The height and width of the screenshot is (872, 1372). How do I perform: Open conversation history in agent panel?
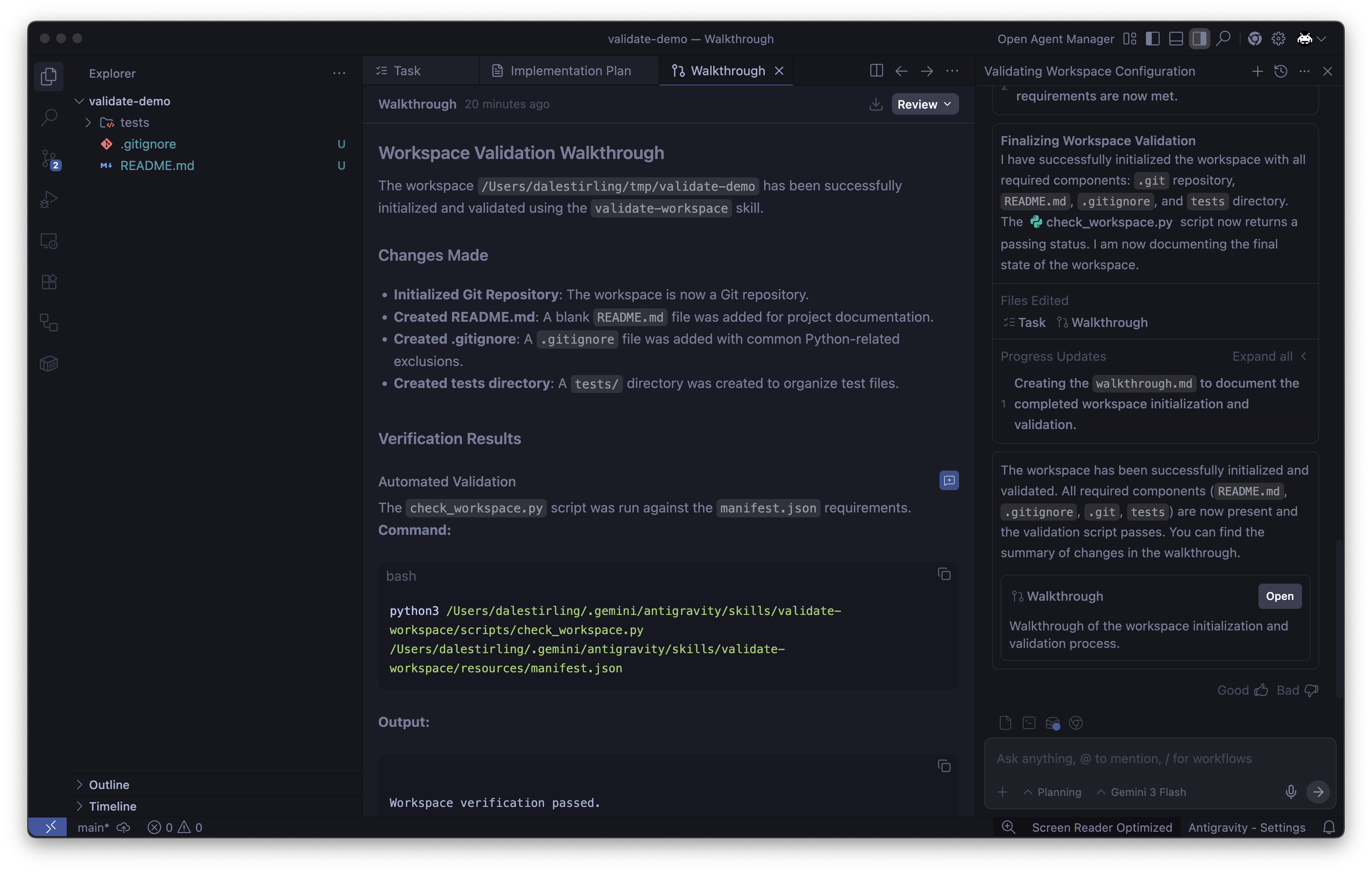1280,71
